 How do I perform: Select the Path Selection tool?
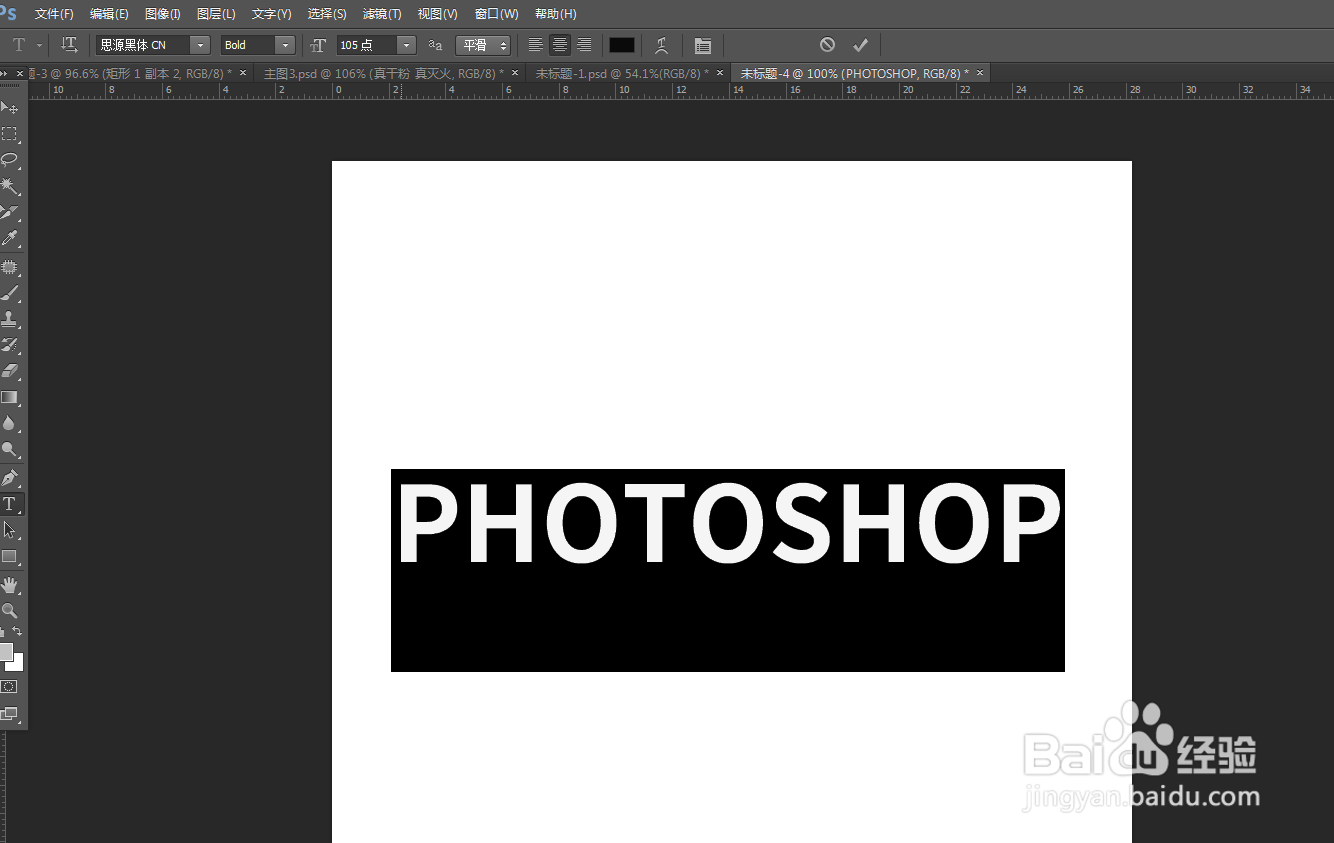(10, 530)
